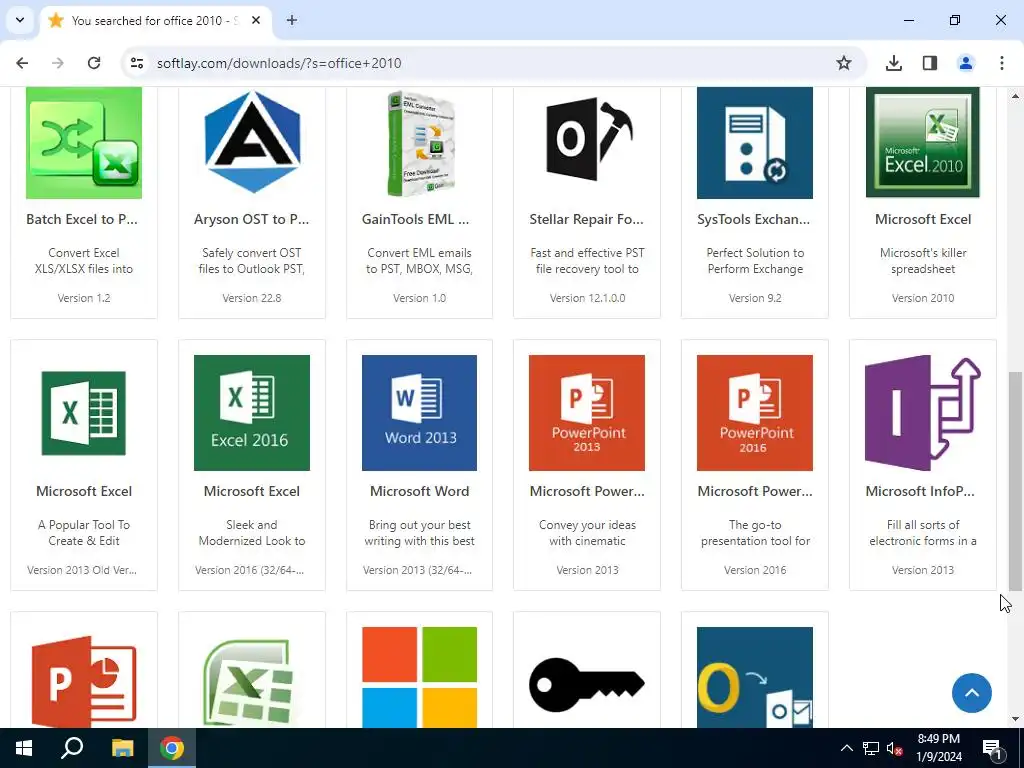Image resolution: width=1024 pixels, height=768 pixels.
Task: Bookmark this page with the star icon
Action: [844, 63]
